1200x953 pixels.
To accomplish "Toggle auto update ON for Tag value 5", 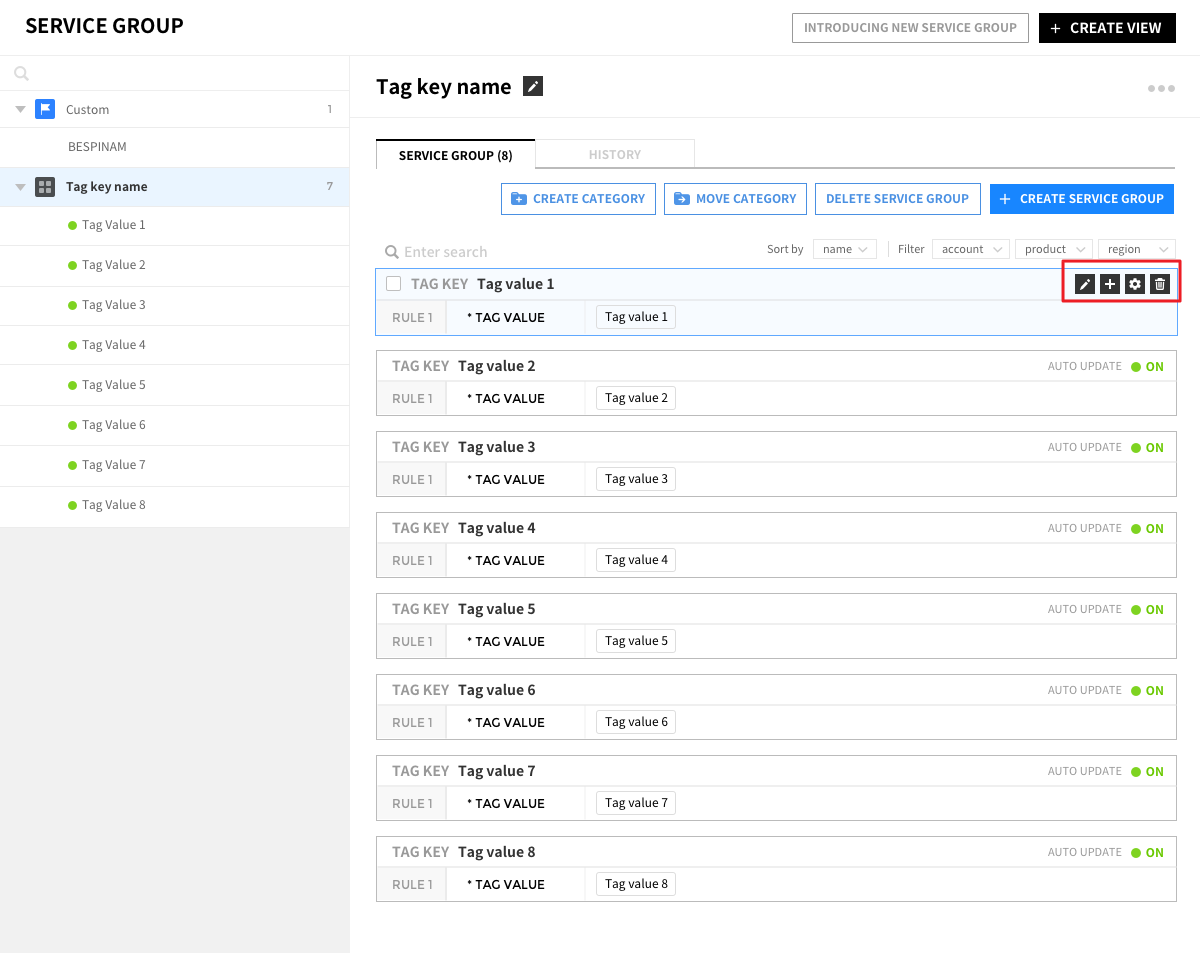I will tap(1147, 610).
